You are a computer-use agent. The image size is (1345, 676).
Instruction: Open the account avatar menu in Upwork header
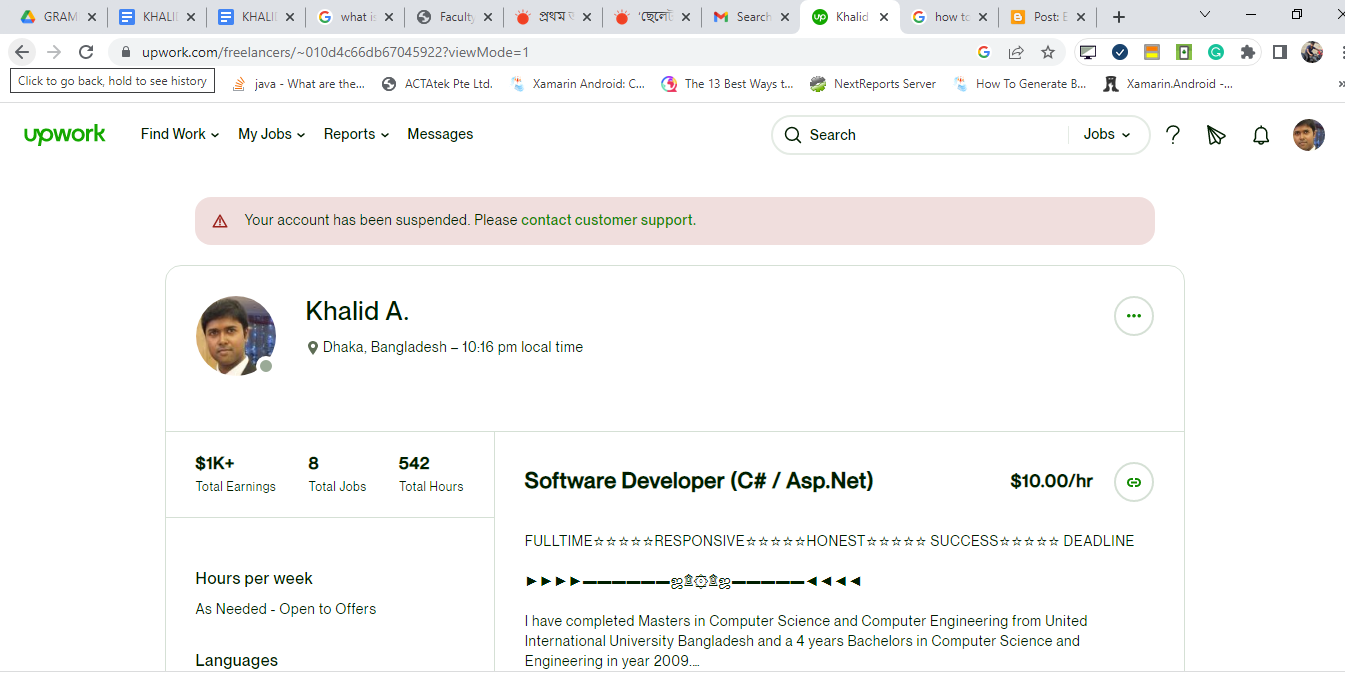point(1308,135)
